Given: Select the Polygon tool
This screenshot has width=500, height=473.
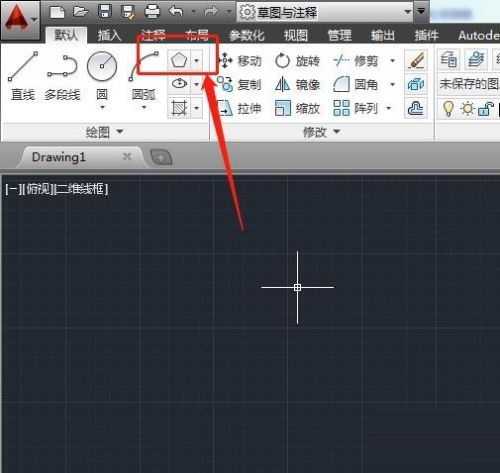Looking at the screenshot, I should coord(179,61).
